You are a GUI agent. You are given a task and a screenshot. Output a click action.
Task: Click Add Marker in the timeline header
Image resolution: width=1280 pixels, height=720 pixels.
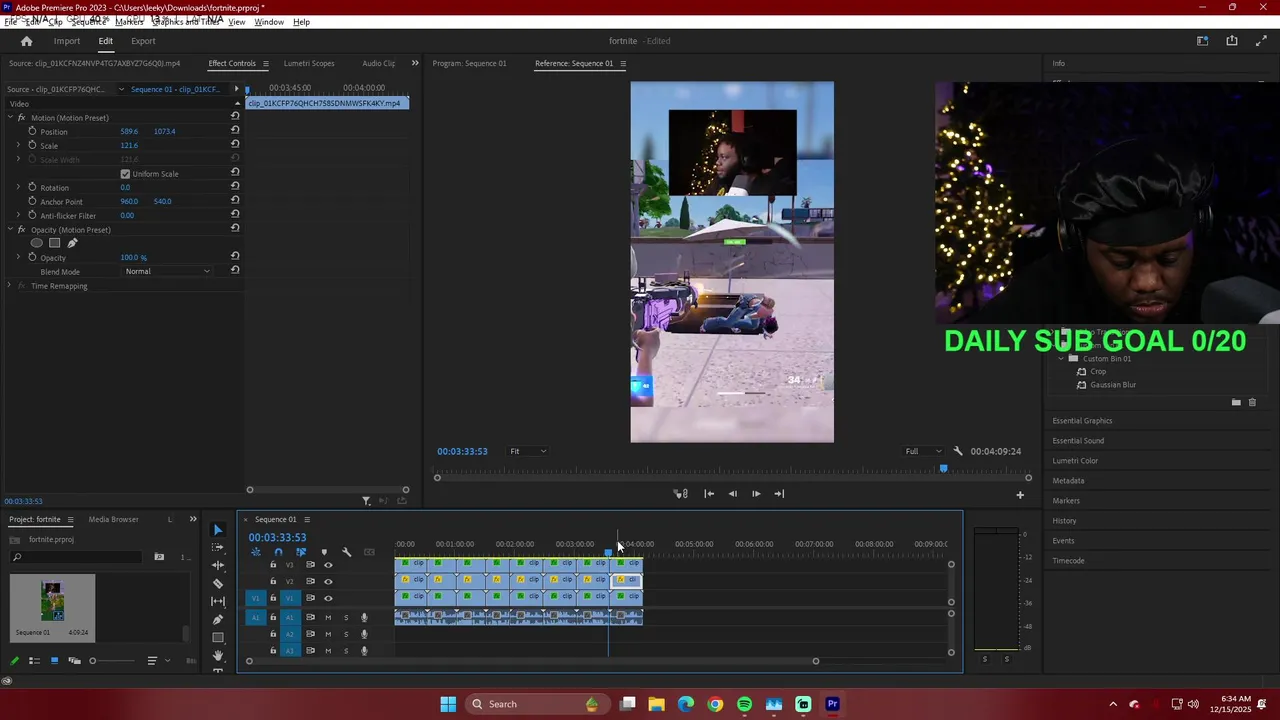[x=324, y=552]
